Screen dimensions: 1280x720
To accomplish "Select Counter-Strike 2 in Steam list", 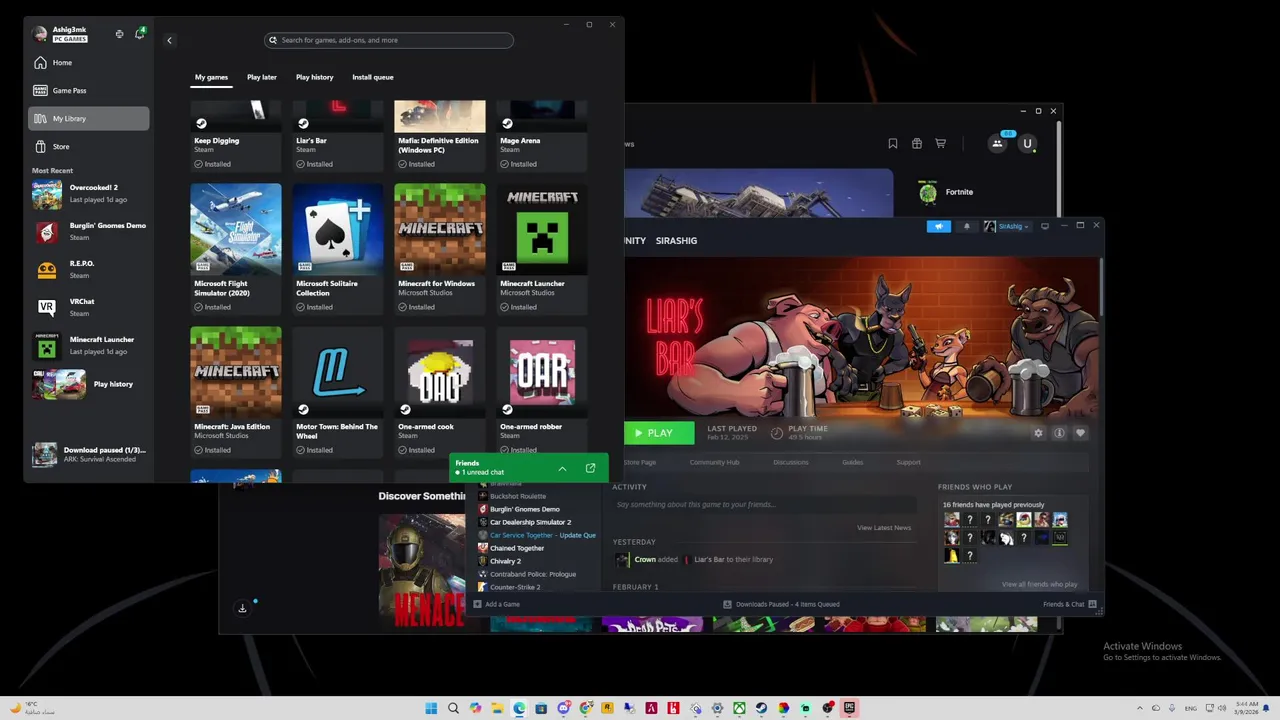I will [x=515, y=587].
